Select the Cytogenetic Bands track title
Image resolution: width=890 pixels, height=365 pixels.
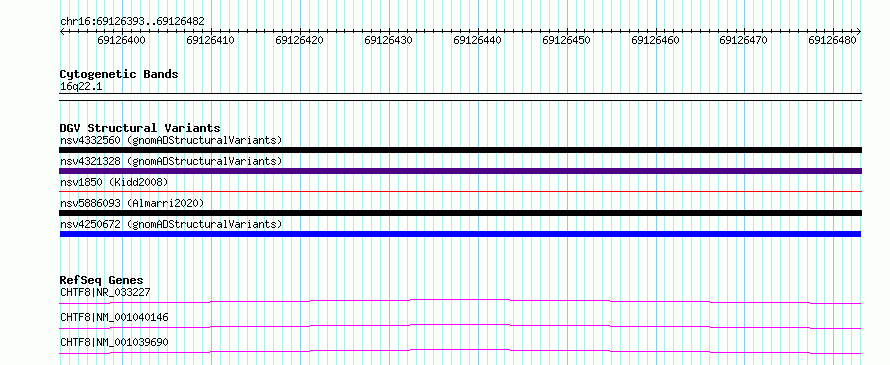click(x=119, y=74)
